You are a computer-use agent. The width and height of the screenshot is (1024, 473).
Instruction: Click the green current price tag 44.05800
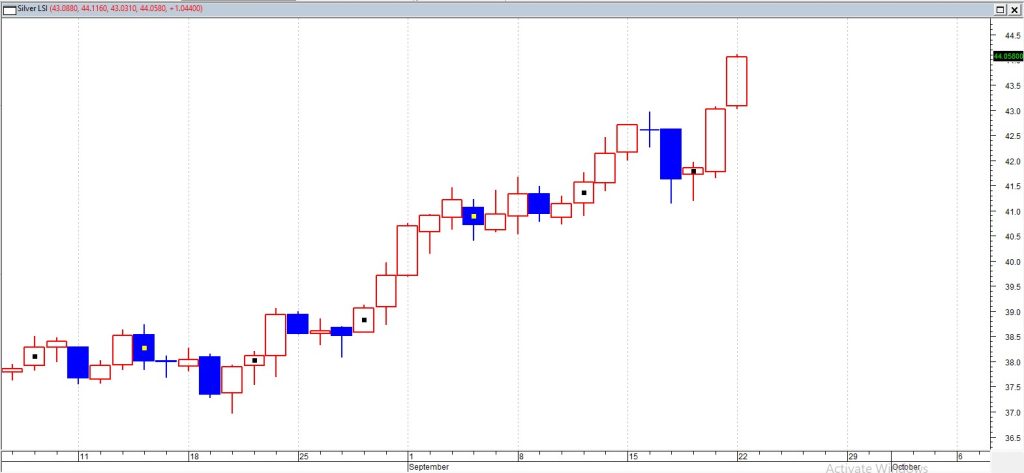point(1006,57)
